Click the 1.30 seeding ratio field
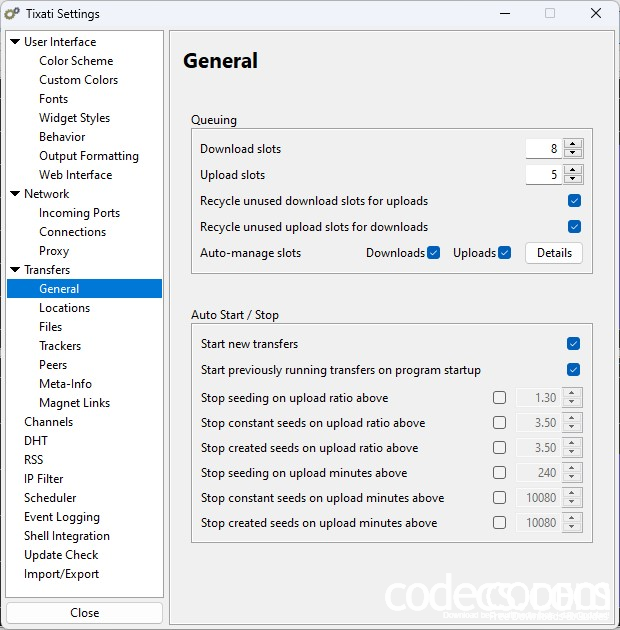The width and height of the screenshot is (620, 630). click(x=538, y=398)
